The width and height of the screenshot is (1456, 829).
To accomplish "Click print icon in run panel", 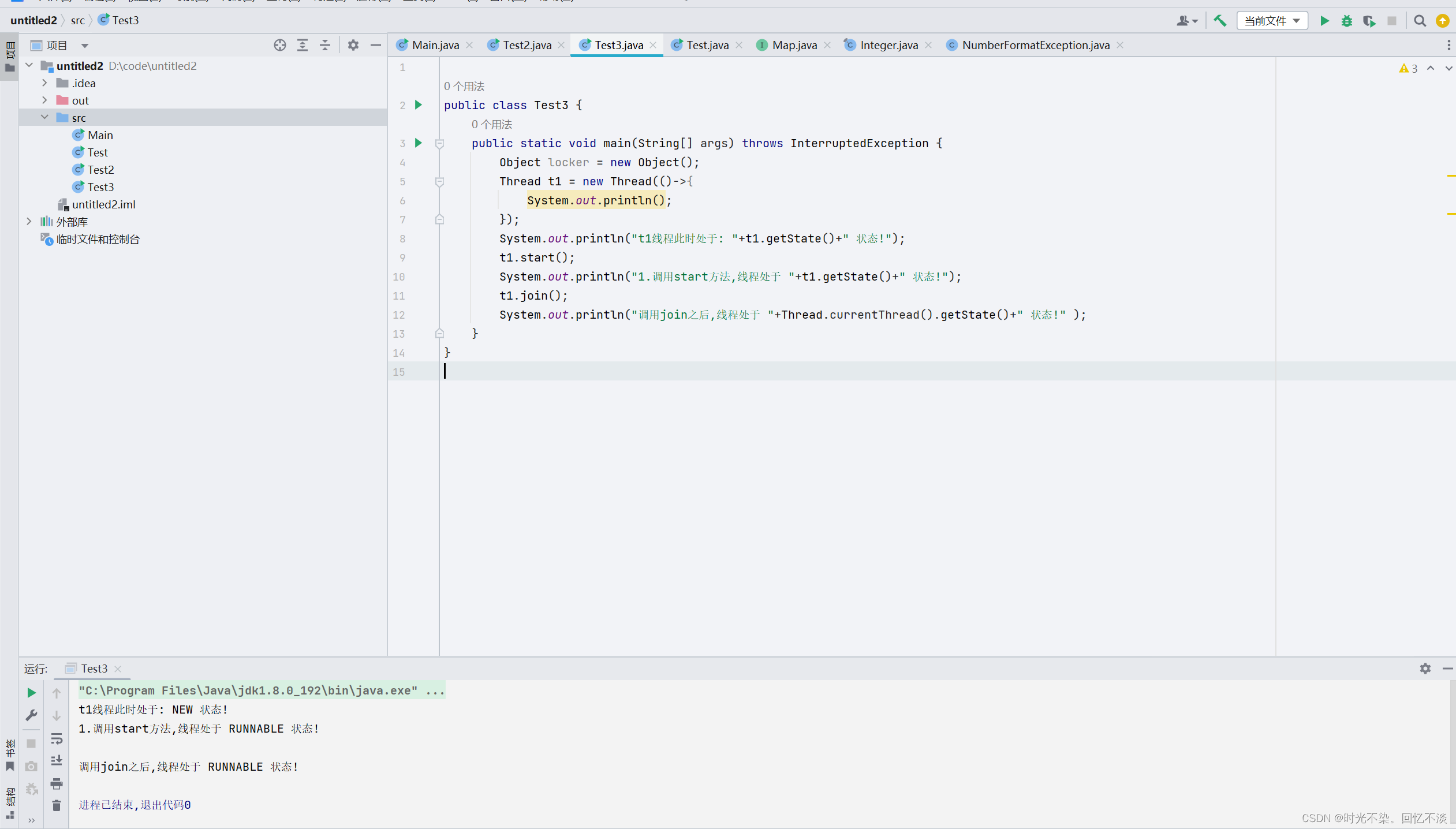I will tap(57, 783).
